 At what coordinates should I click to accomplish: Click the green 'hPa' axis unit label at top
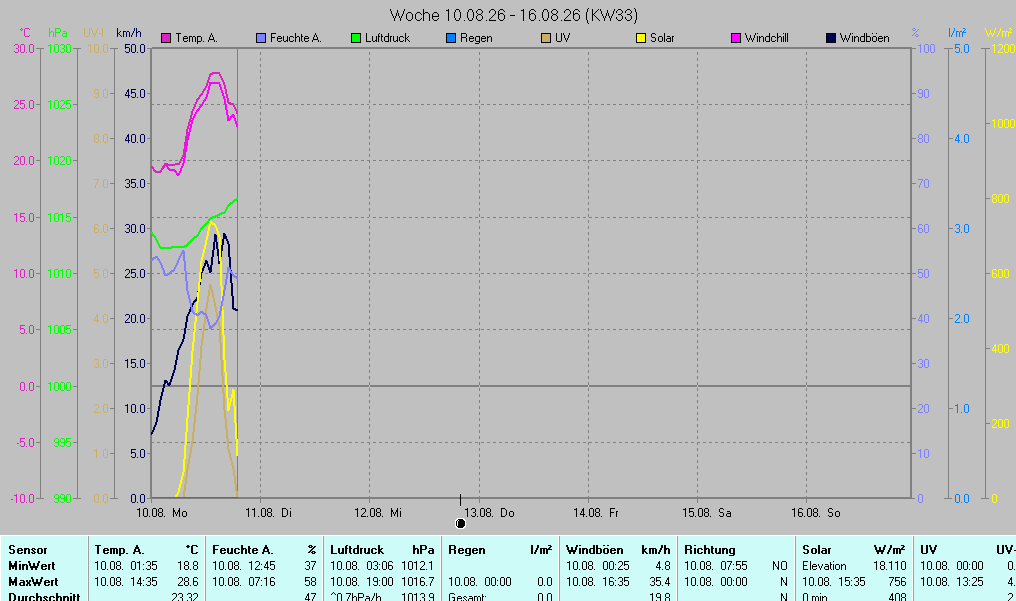(x=58, y=32)
